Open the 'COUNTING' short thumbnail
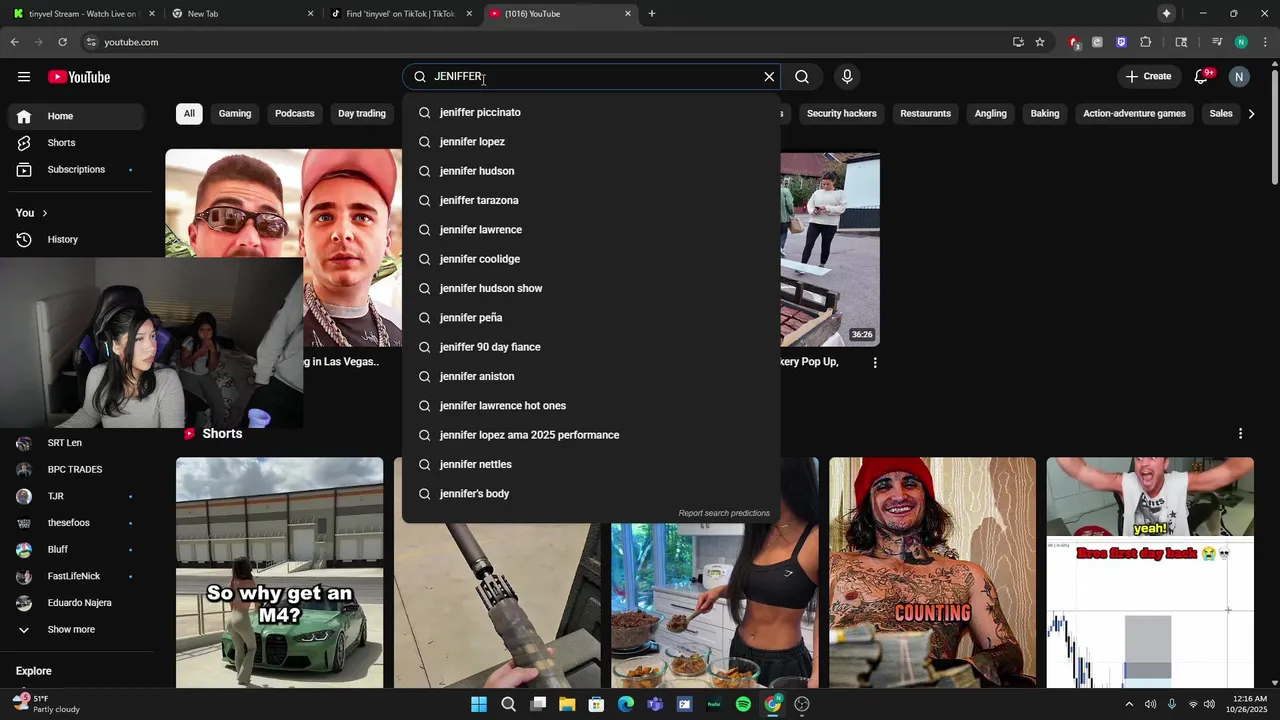Image resolution: width=1280 pixels, height=720 pixels. pos(932,573)
